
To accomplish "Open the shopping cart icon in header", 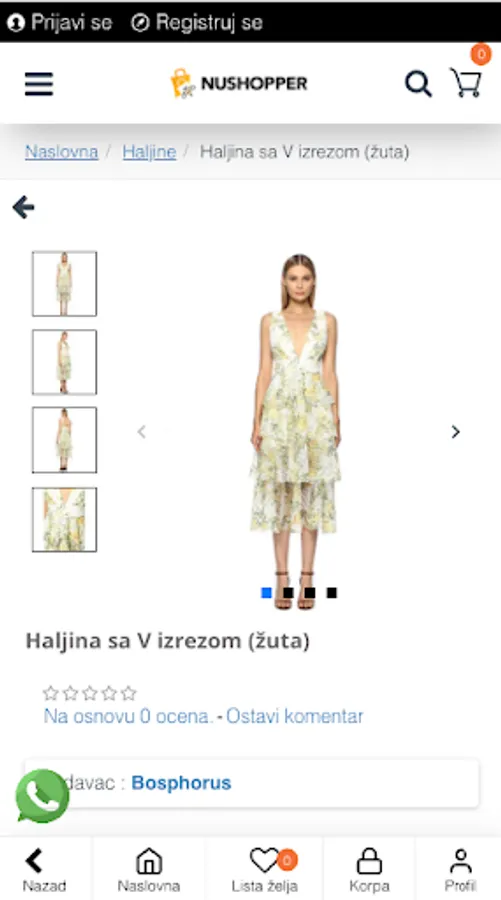I will (466, 83).
